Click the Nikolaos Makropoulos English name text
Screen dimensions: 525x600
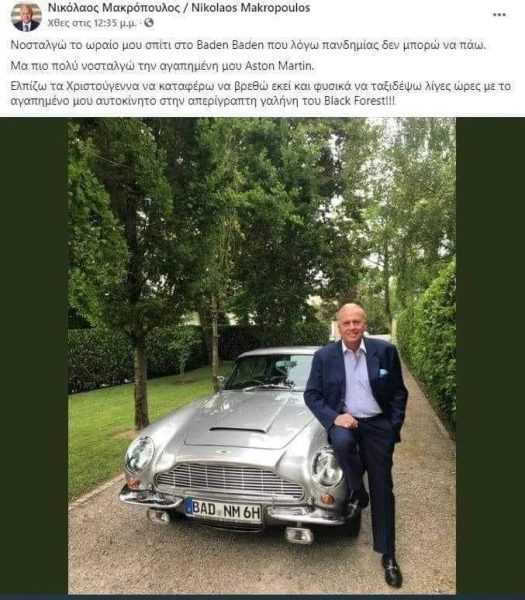[250, 8]
